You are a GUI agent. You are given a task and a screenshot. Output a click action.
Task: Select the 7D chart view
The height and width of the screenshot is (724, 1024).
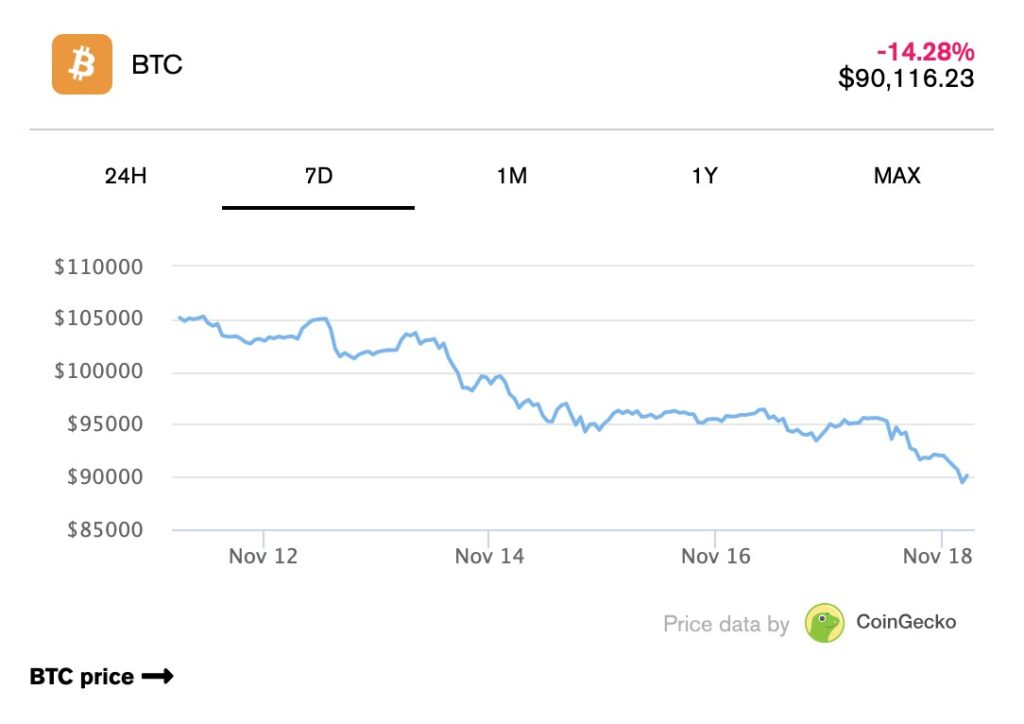[x=317, y=176]
